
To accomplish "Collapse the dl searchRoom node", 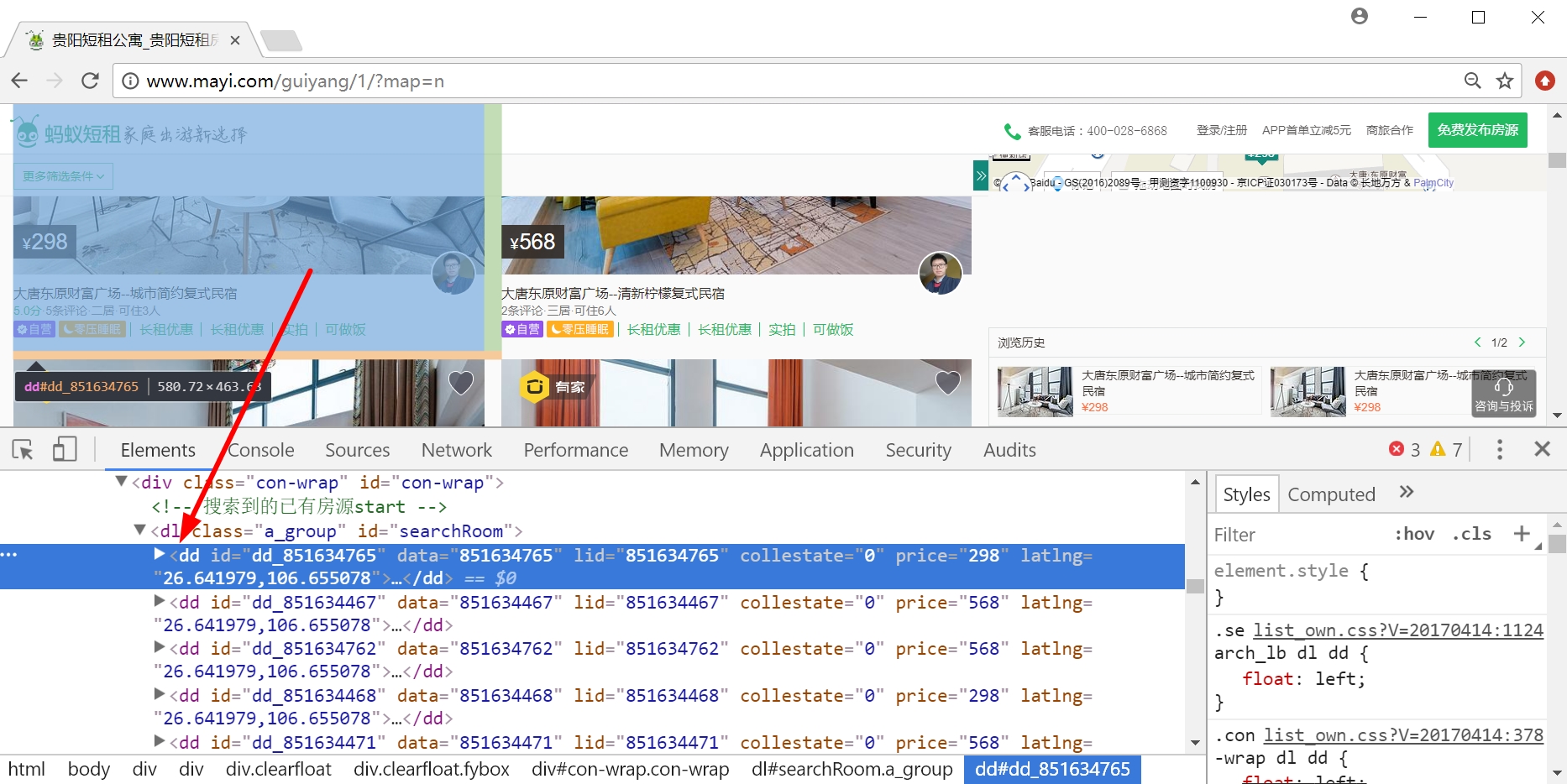I will click(x=140, y=531).
